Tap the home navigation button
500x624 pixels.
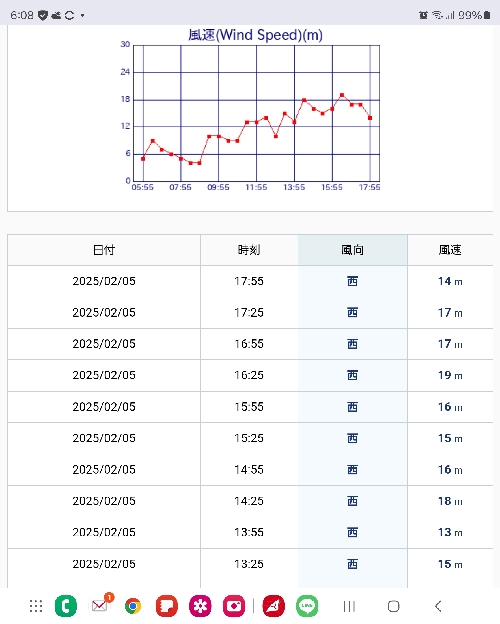coord(393,606)
